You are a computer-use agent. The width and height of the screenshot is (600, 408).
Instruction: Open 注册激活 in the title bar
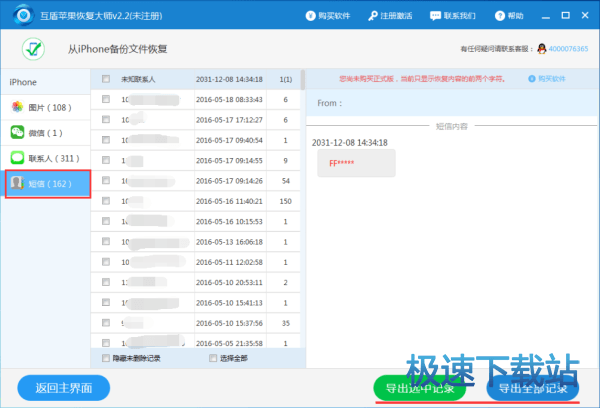(x=390, y=16)
